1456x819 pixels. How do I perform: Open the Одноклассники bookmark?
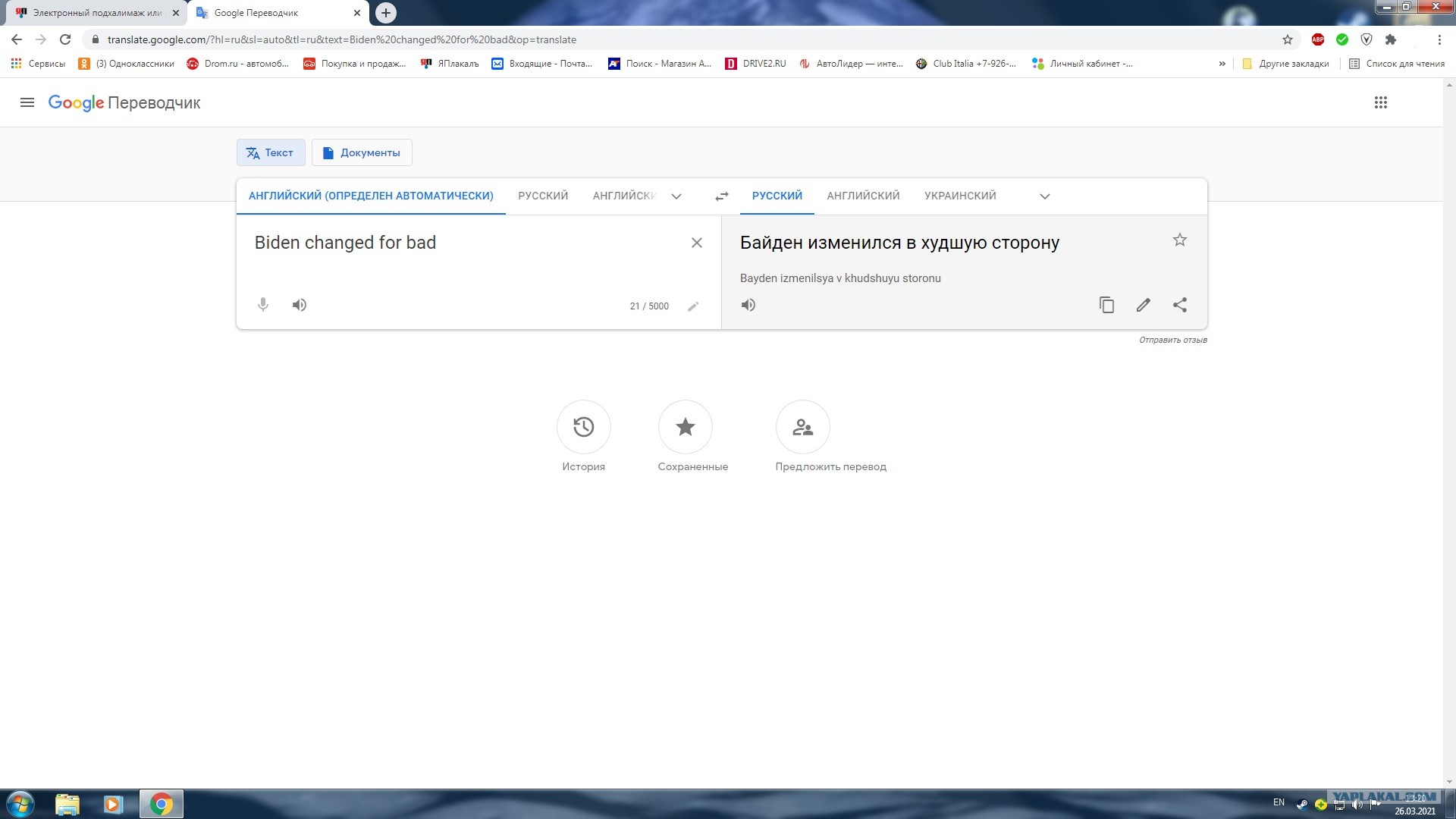(127, 64)
